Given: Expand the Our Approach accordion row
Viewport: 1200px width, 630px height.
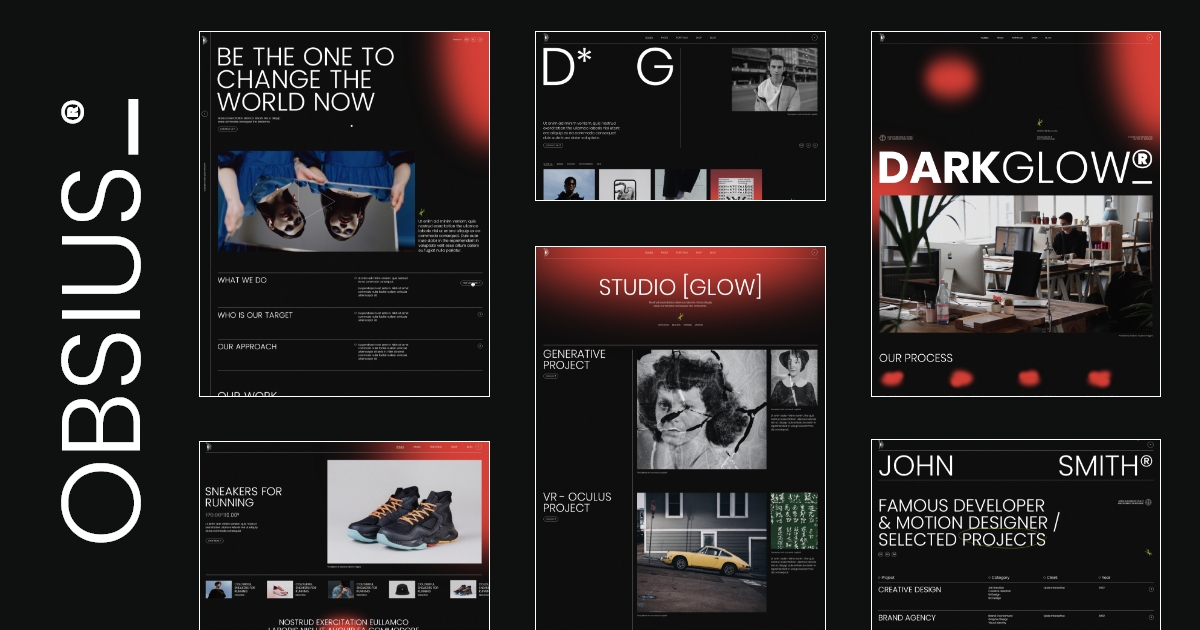Looking at the screenshot, I should click(x=480, y=347).
